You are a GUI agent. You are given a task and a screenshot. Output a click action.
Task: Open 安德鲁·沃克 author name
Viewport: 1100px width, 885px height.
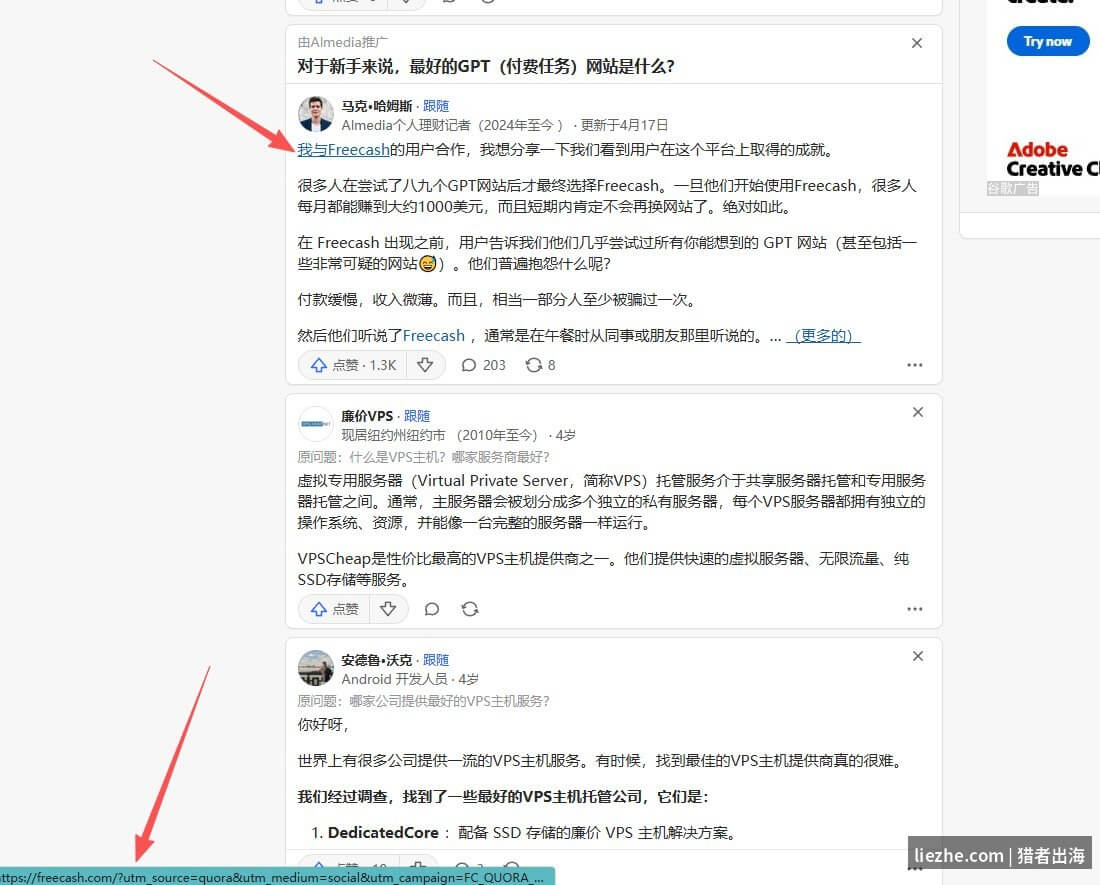tap(377, 660)
